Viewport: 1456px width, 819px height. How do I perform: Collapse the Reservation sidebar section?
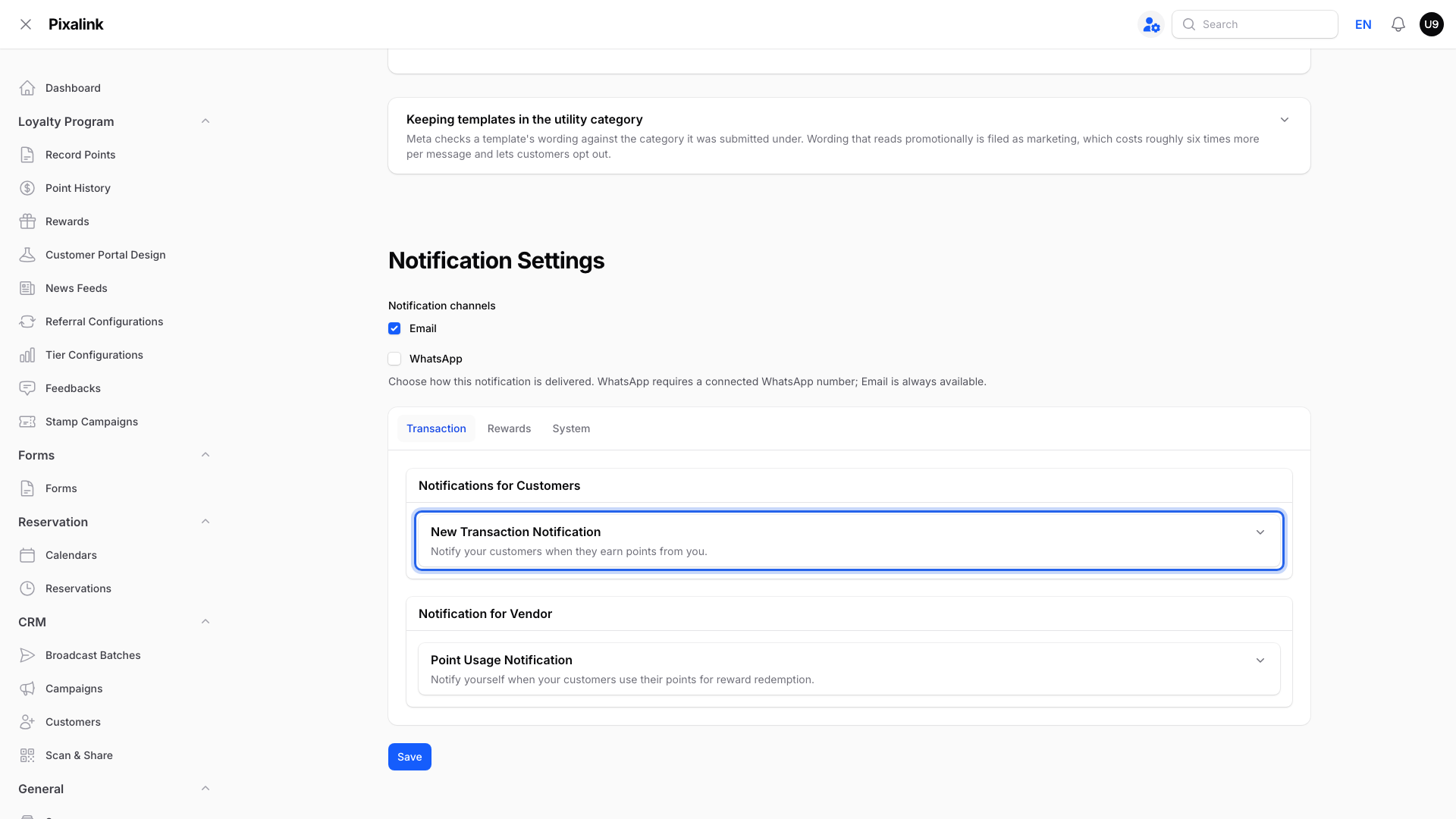pyautogui.click(x=206, y=522)
